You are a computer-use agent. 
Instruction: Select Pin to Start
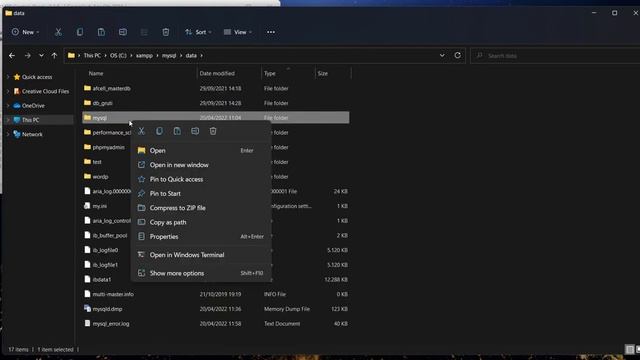[x=201, y=193]
